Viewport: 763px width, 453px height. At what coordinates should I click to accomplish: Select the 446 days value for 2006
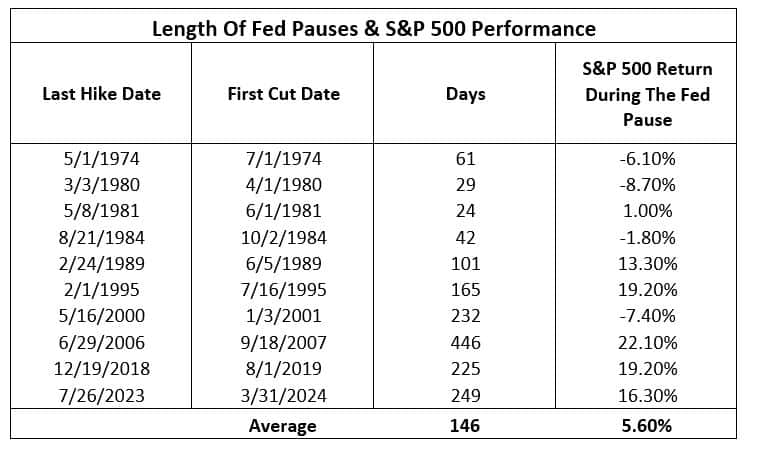click(x=466, y=343)
